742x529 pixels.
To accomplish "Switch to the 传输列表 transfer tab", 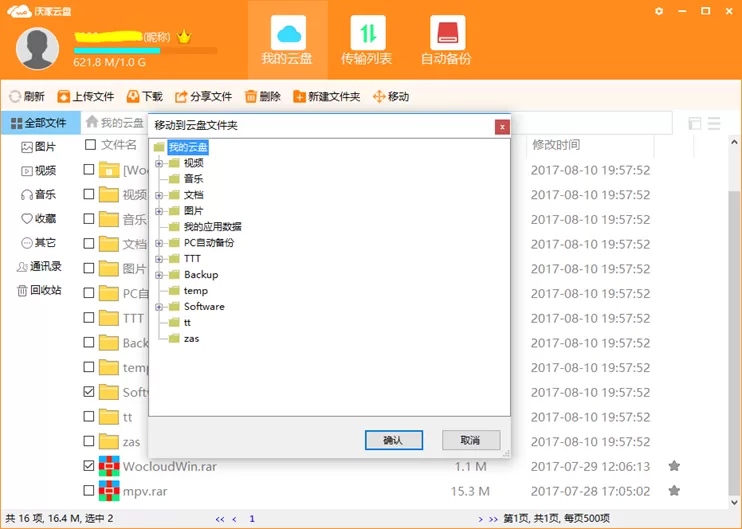I will click(367, 40).
